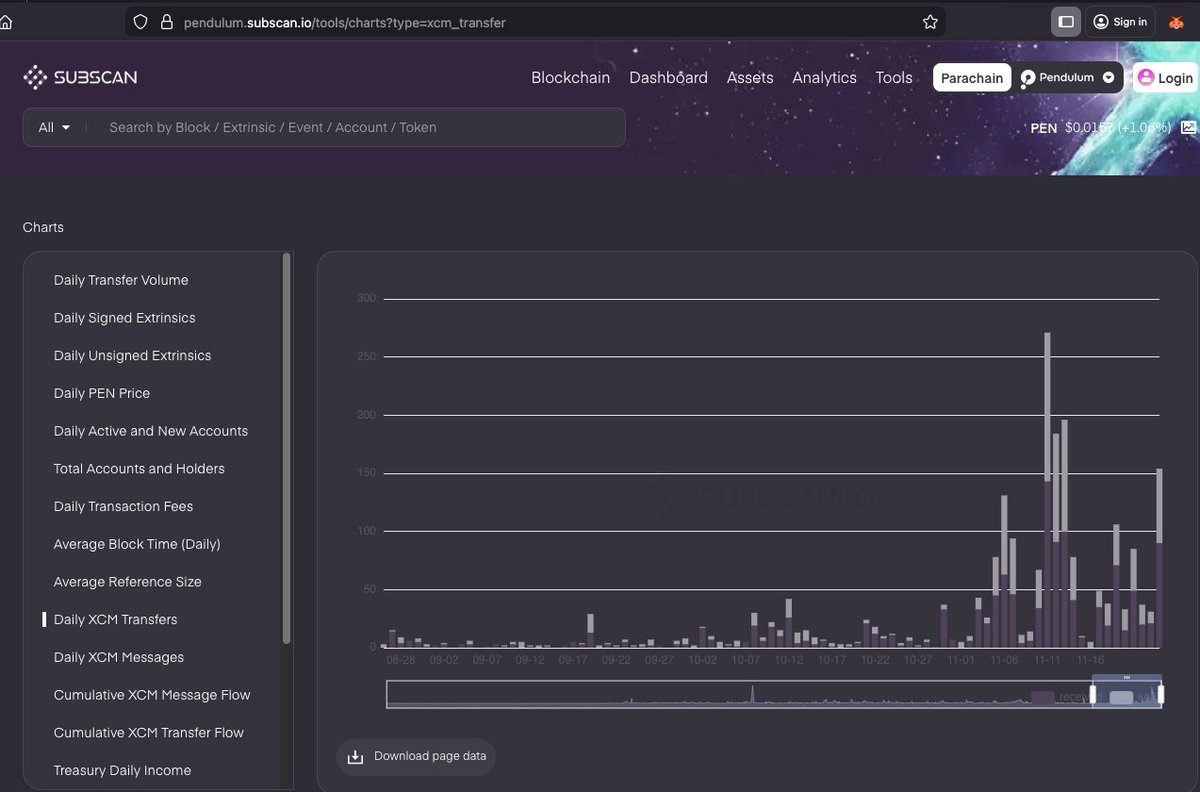Click the PEN price chart icon
The width and height of the screenshot is (1200, 792).
[x=1188, y=128]
